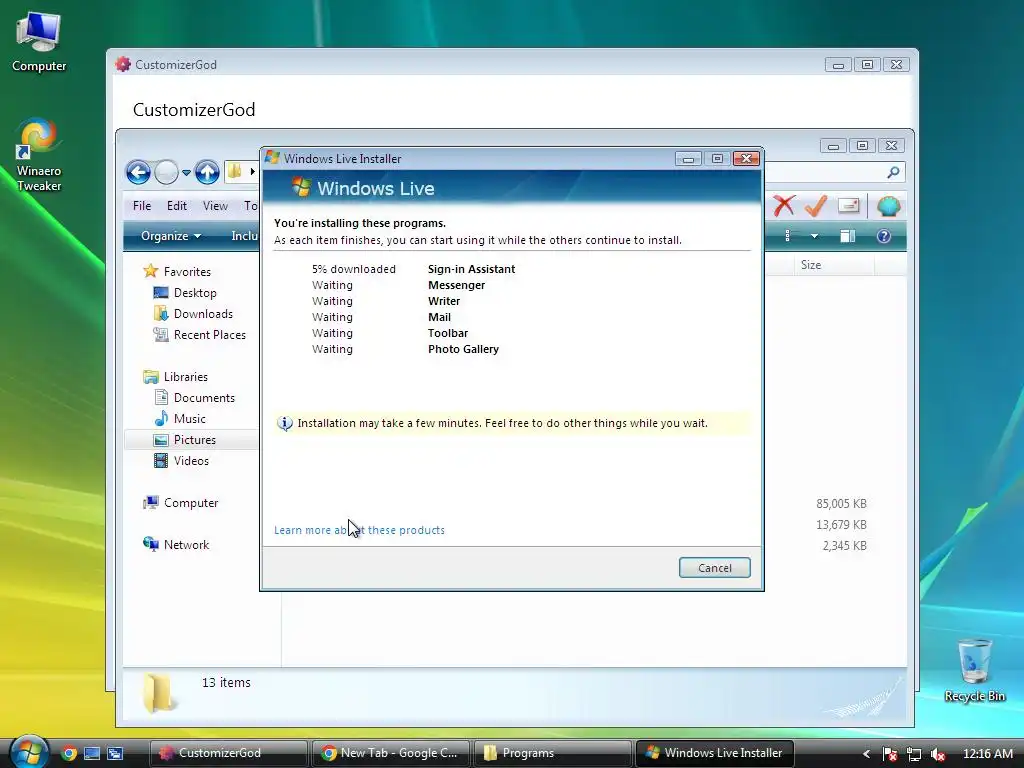This screenshot has height=768, width=1024.
Task: Open the Winaero Tweaker desktop shortcut
Action: 39,155
